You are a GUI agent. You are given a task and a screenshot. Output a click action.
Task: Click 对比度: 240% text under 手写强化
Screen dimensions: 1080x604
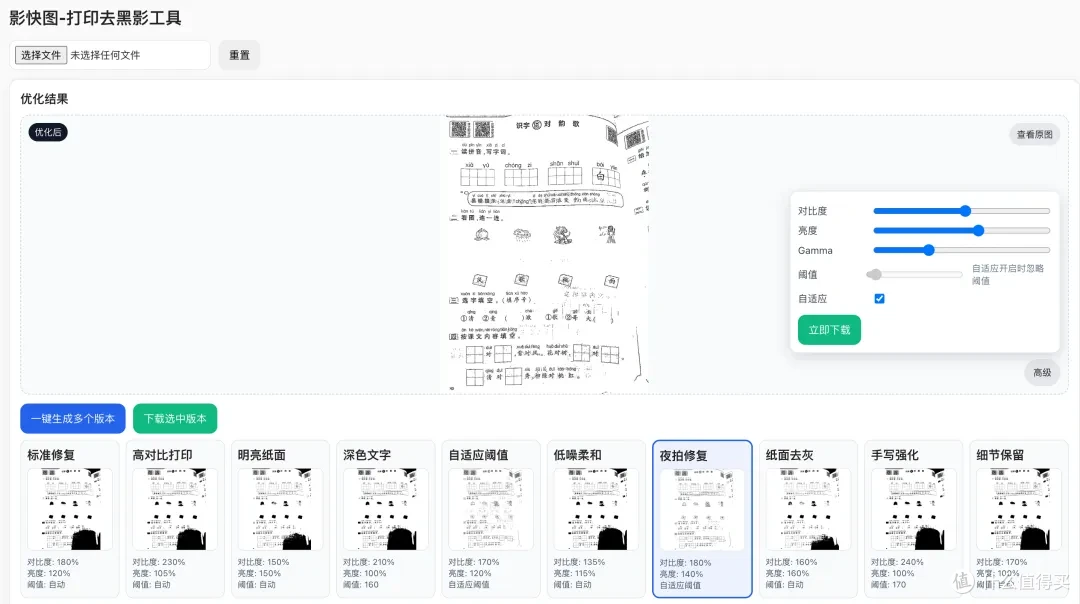click(897, 562)
